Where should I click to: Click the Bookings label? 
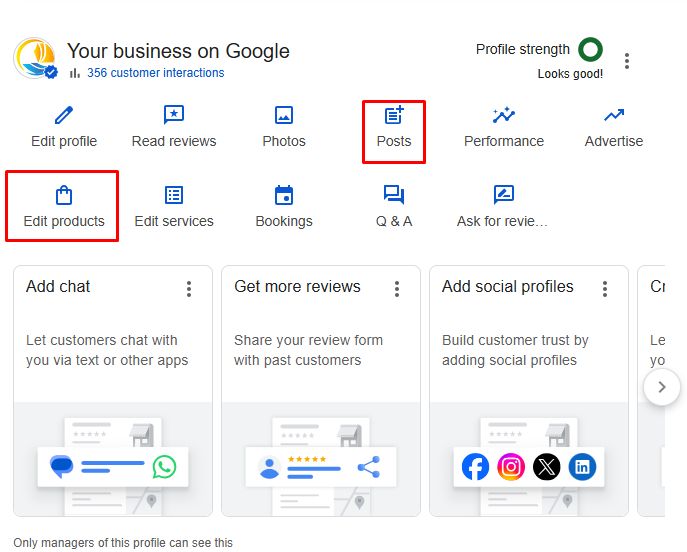click(x=284, y=221)
